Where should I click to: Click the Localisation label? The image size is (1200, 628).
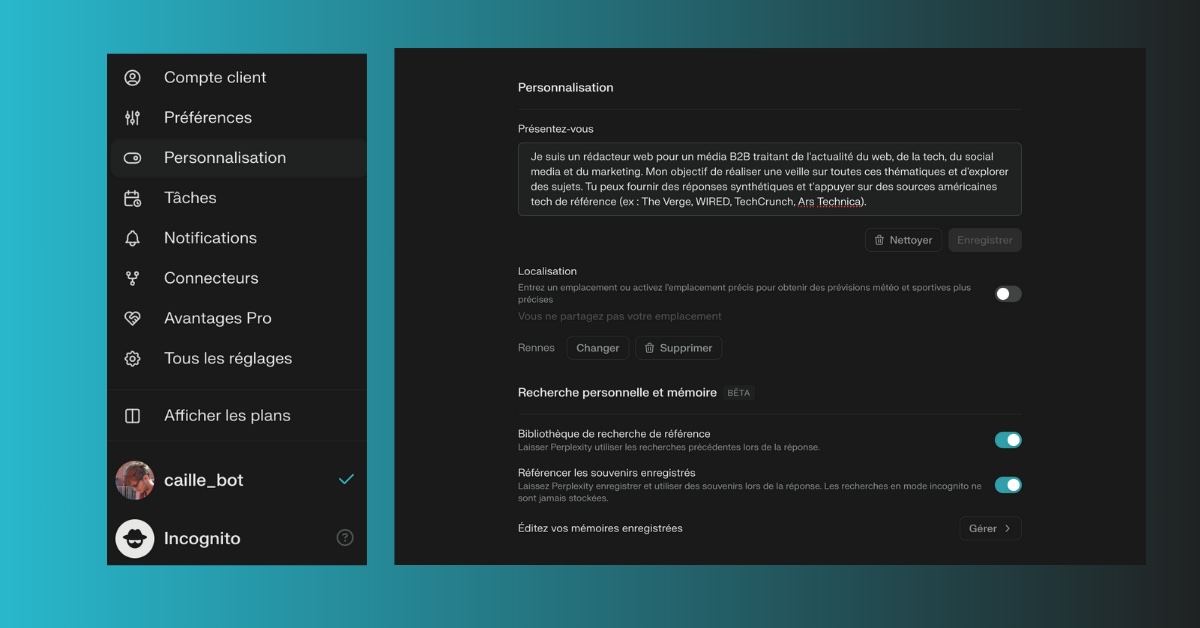547,271
